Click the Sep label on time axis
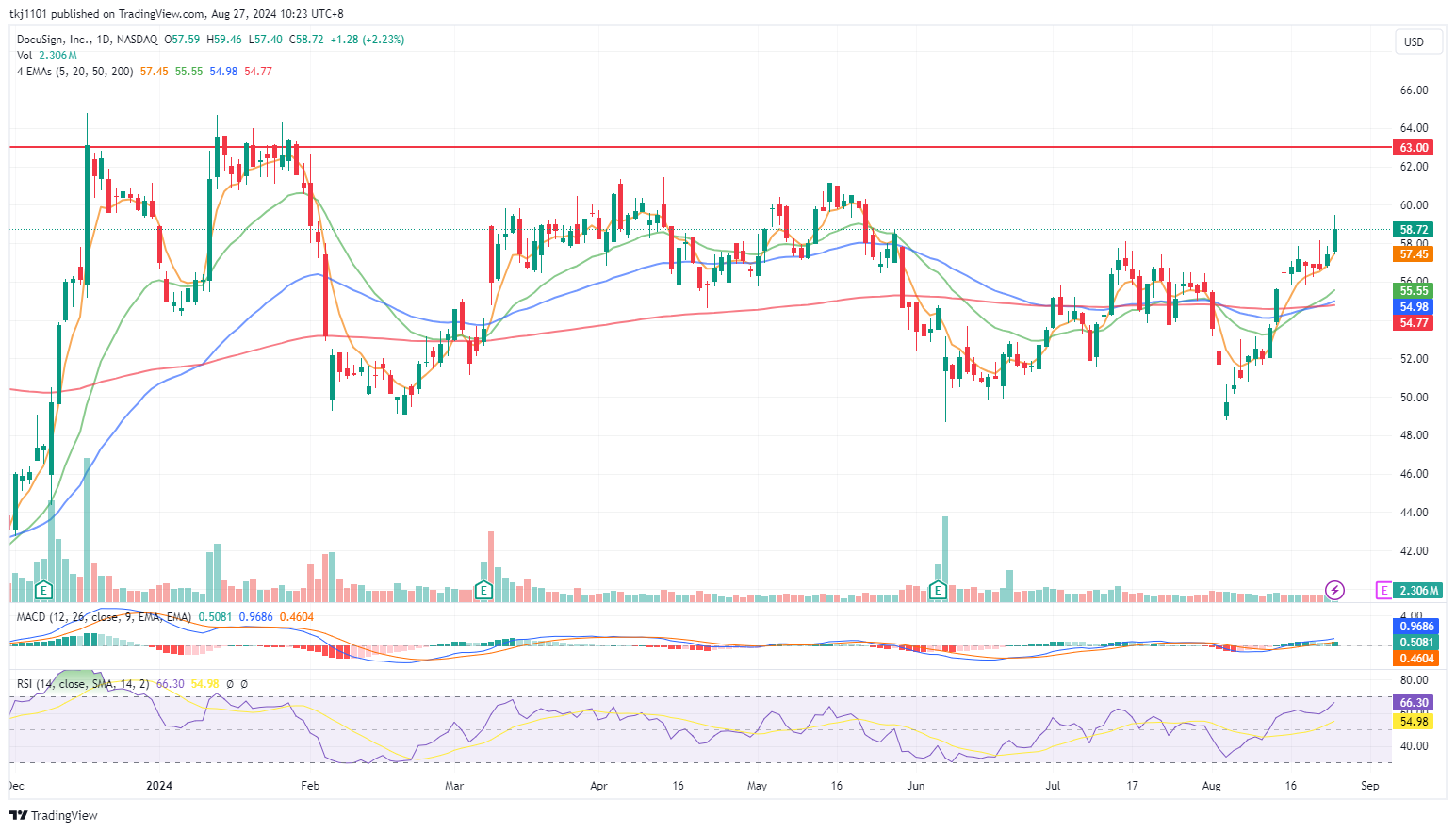This screenshot has width=1456, height=832. (1370, 786)
